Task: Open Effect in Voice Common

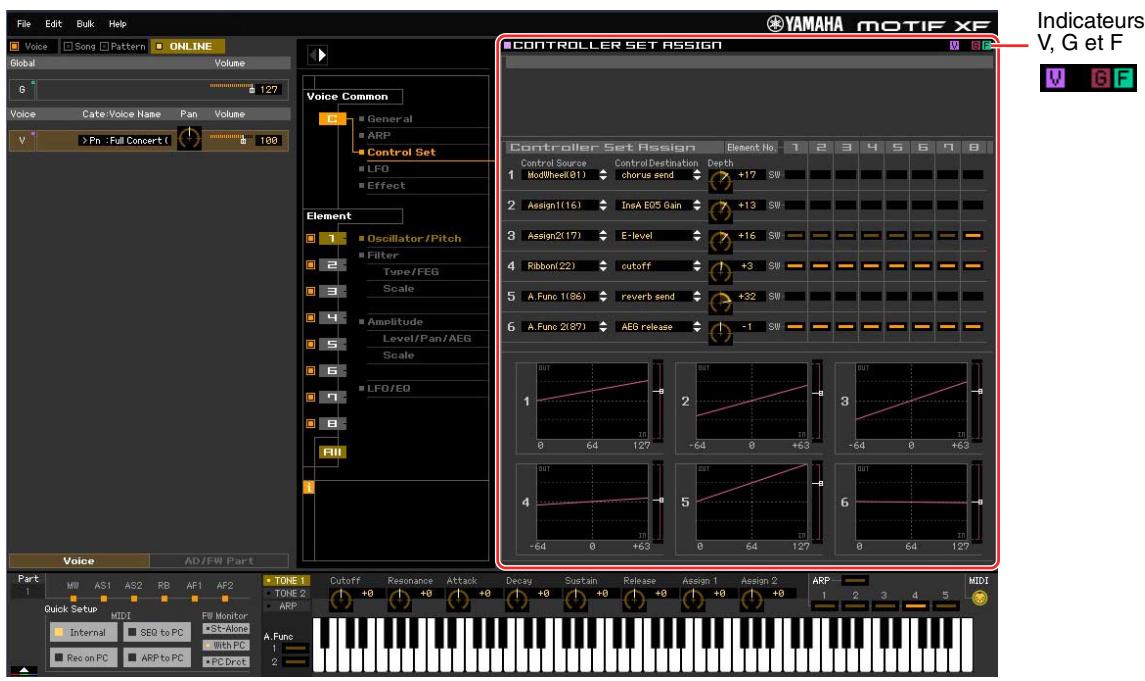Action: [386, 185]
